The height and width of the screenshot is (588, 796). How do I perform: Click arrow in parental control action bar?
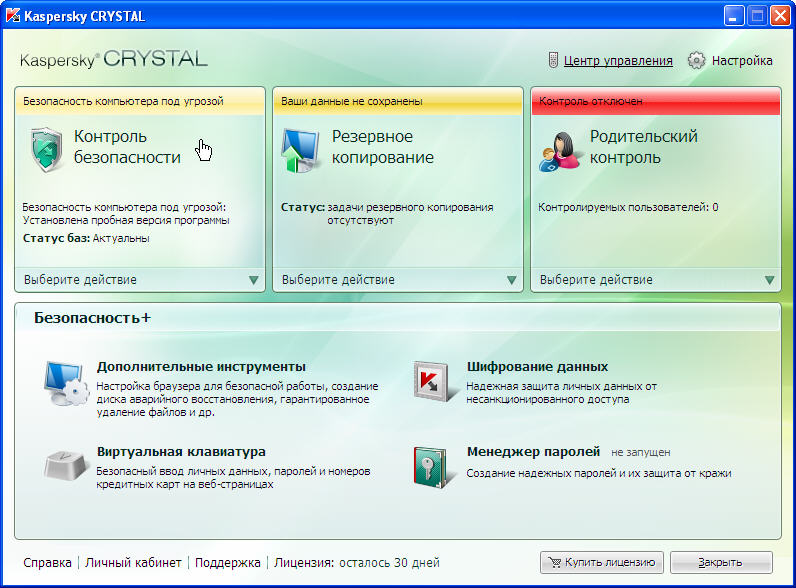point(770,280)
